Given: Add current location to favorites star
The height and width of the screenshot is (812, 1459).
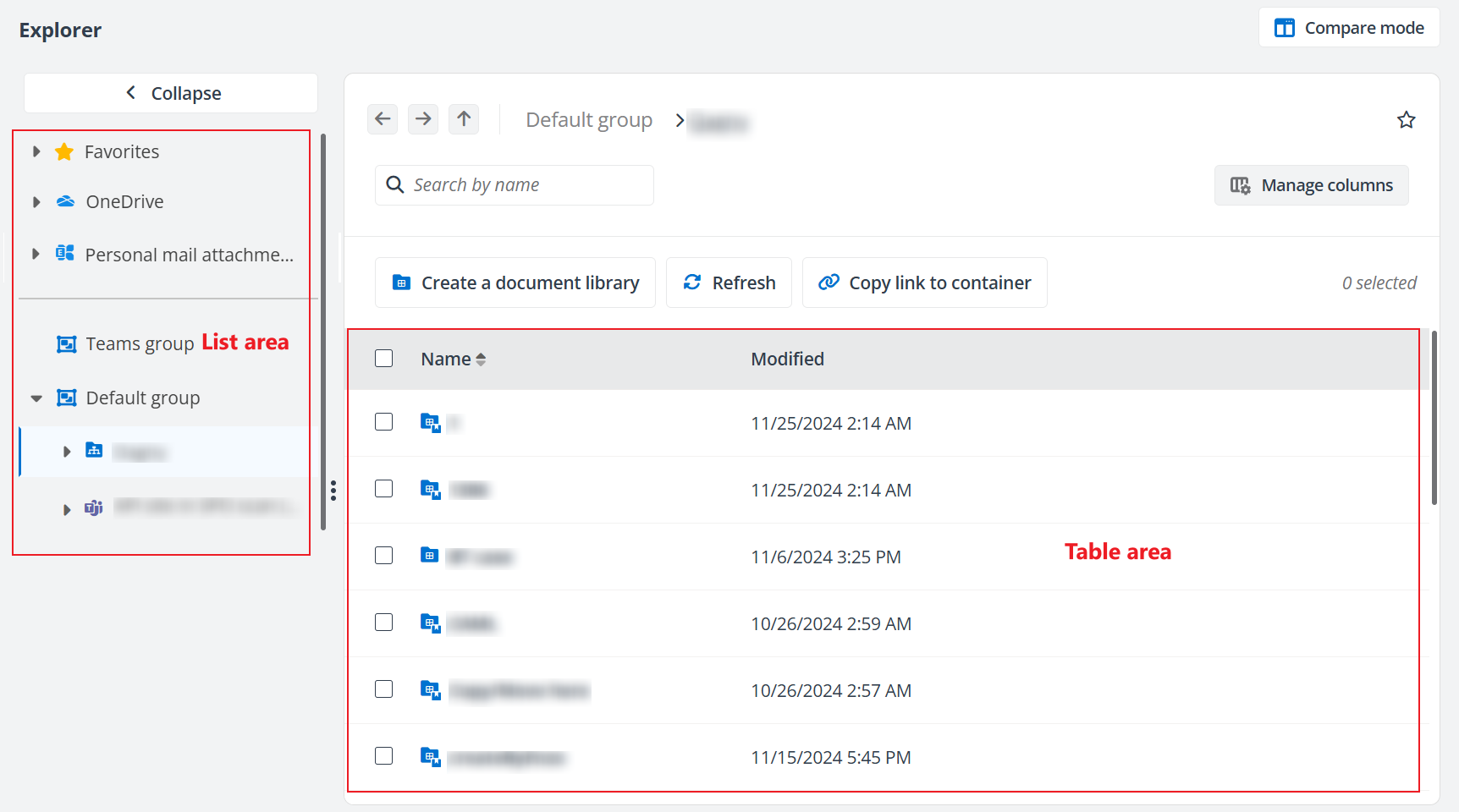Looking at the screenshot, I should click(1406, 120).
